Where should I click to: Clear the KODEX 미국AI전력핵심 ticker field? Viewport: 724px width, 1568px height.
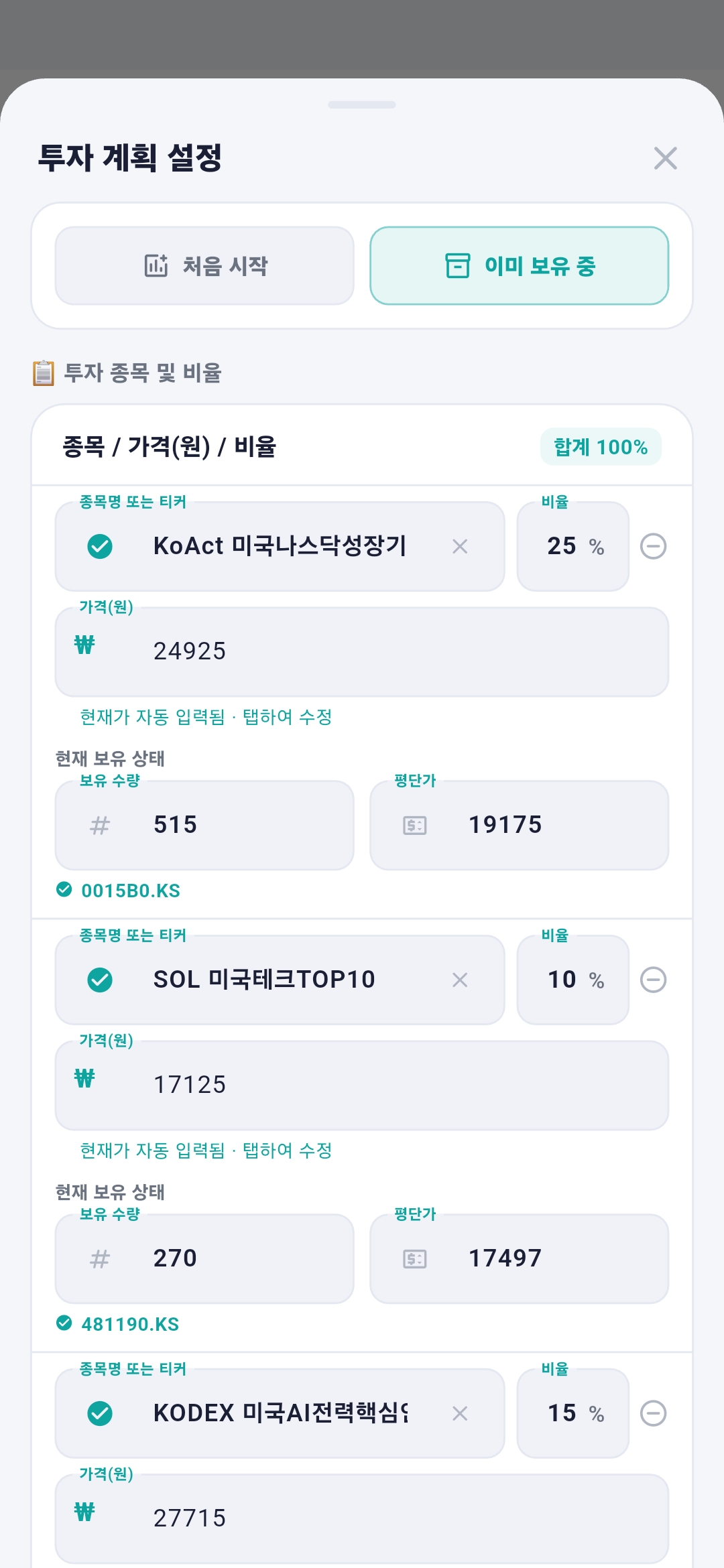coord(460,1414)
